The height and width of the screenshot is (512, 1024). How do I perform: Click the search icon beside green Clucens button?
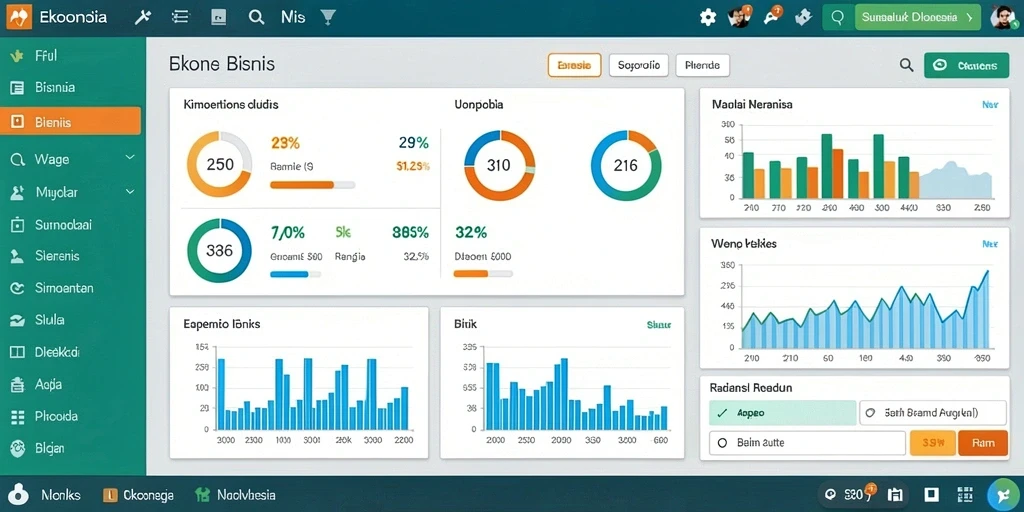point(906,65)
